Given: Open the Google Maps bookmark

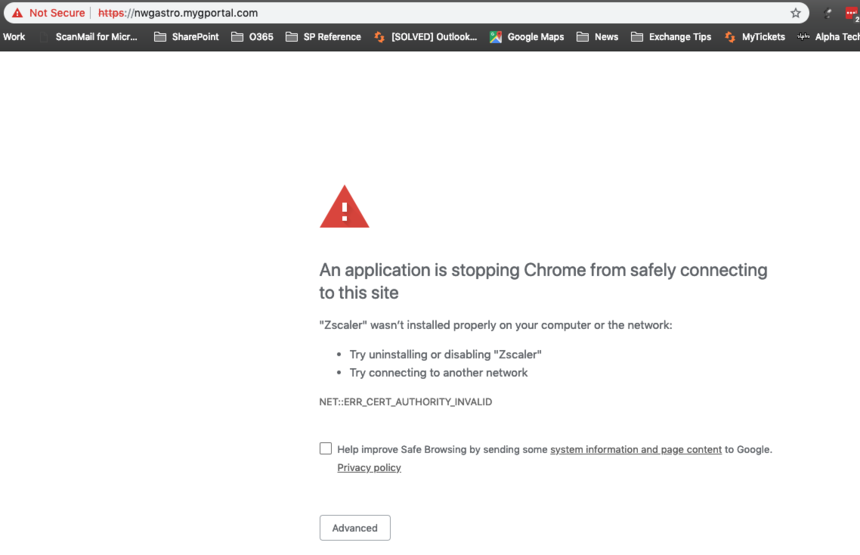Looking at the screenshot, I should (x=527, y=37).
